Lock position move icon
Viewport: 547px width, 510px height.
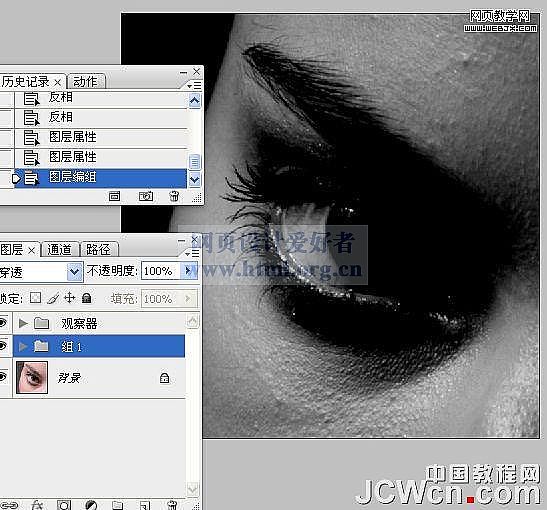tap(70, 298)
